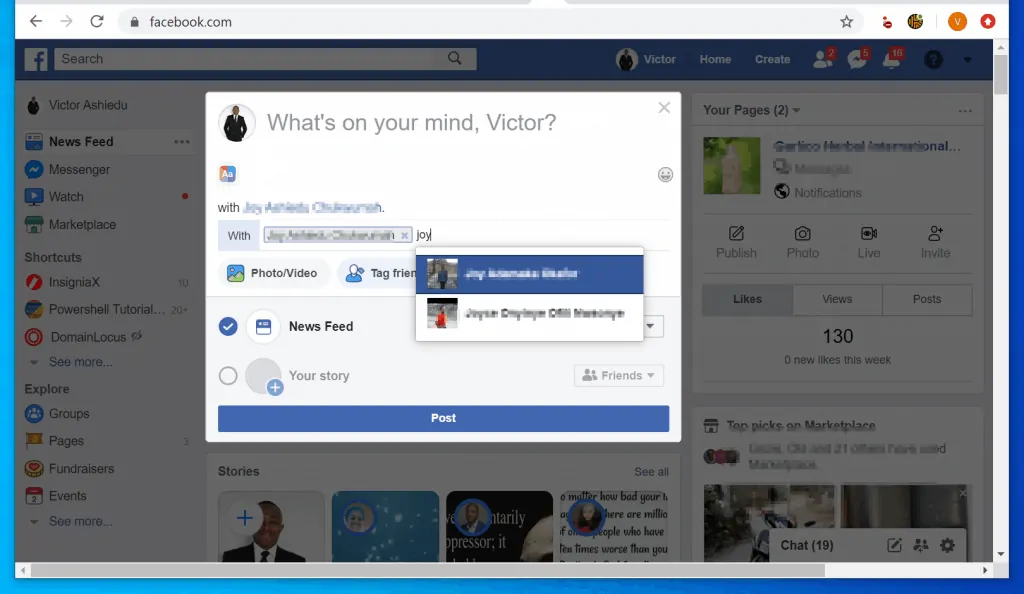Image resolution: width=1024 pixels, height=594 pixels.
Task: Add to your story plus card
Action: (271, 526)
